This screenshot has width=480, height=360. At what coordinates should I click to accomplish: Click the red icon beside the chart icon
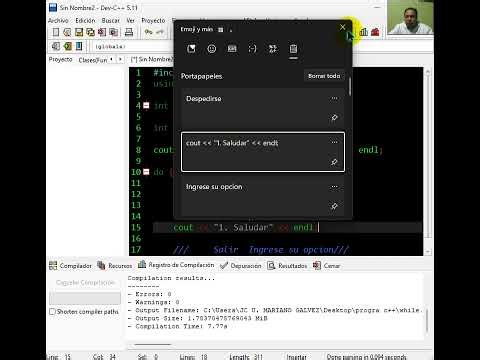[375, 32]
